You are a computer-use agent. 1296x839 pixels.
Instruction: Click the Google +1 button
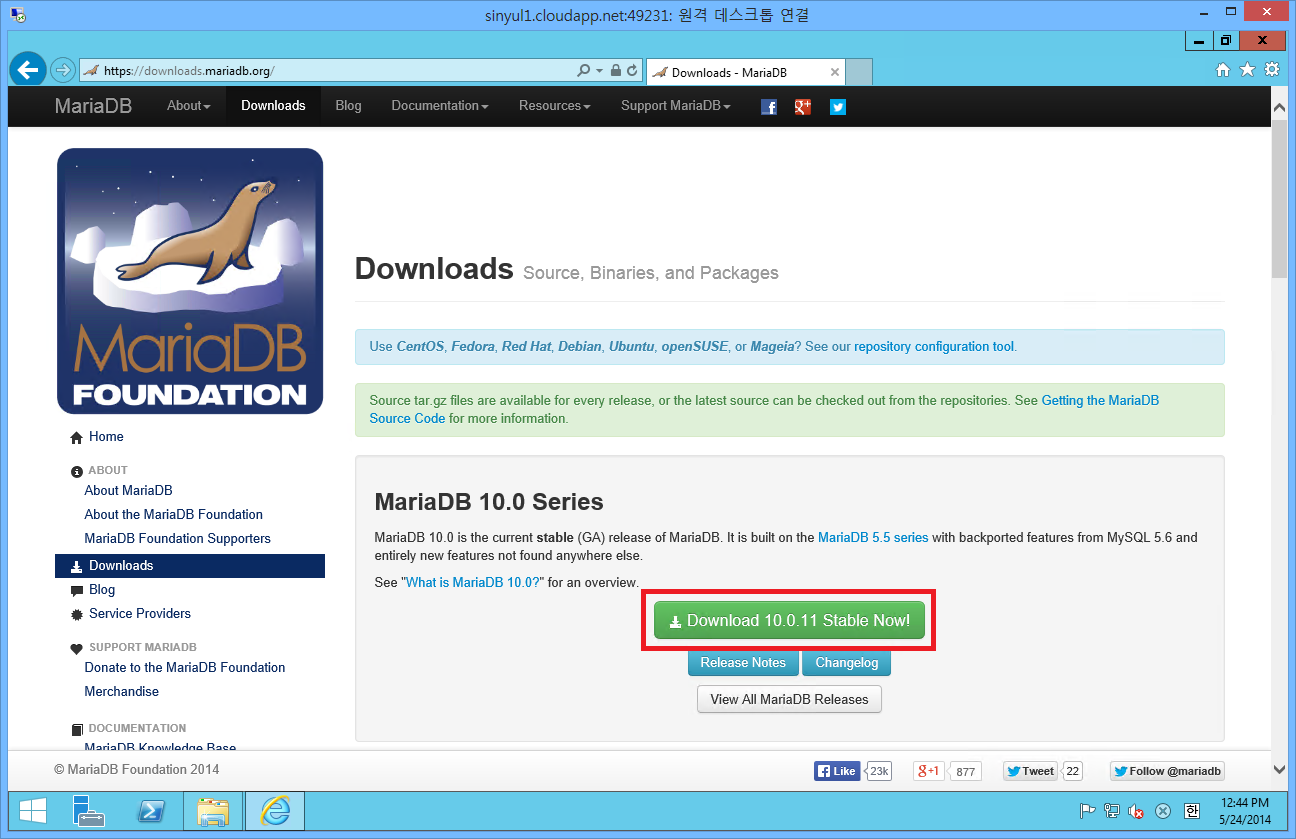(930, 771)
